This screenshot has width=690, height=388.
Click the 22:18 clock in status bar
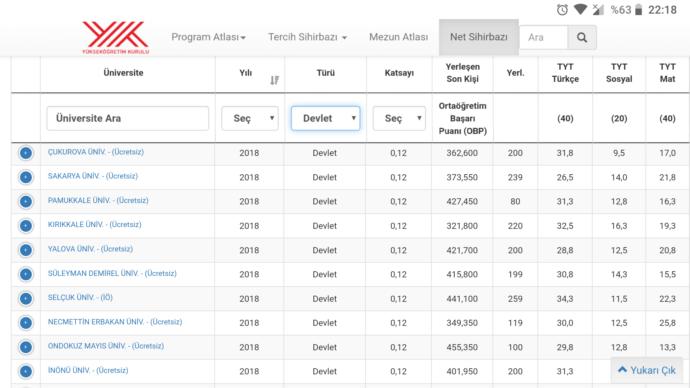click(662, 10)
